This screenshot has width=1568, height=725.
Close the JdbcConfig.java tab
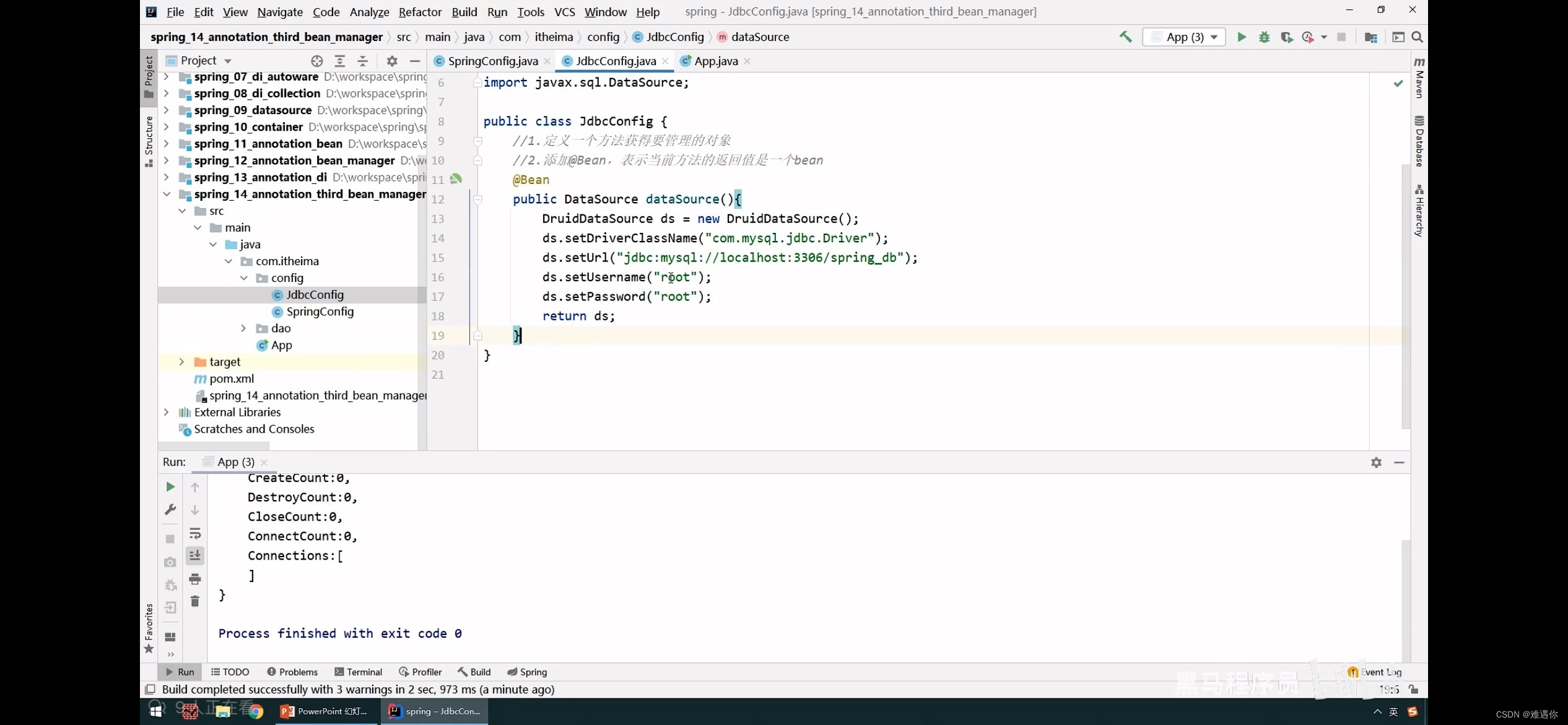coord(665,61)
